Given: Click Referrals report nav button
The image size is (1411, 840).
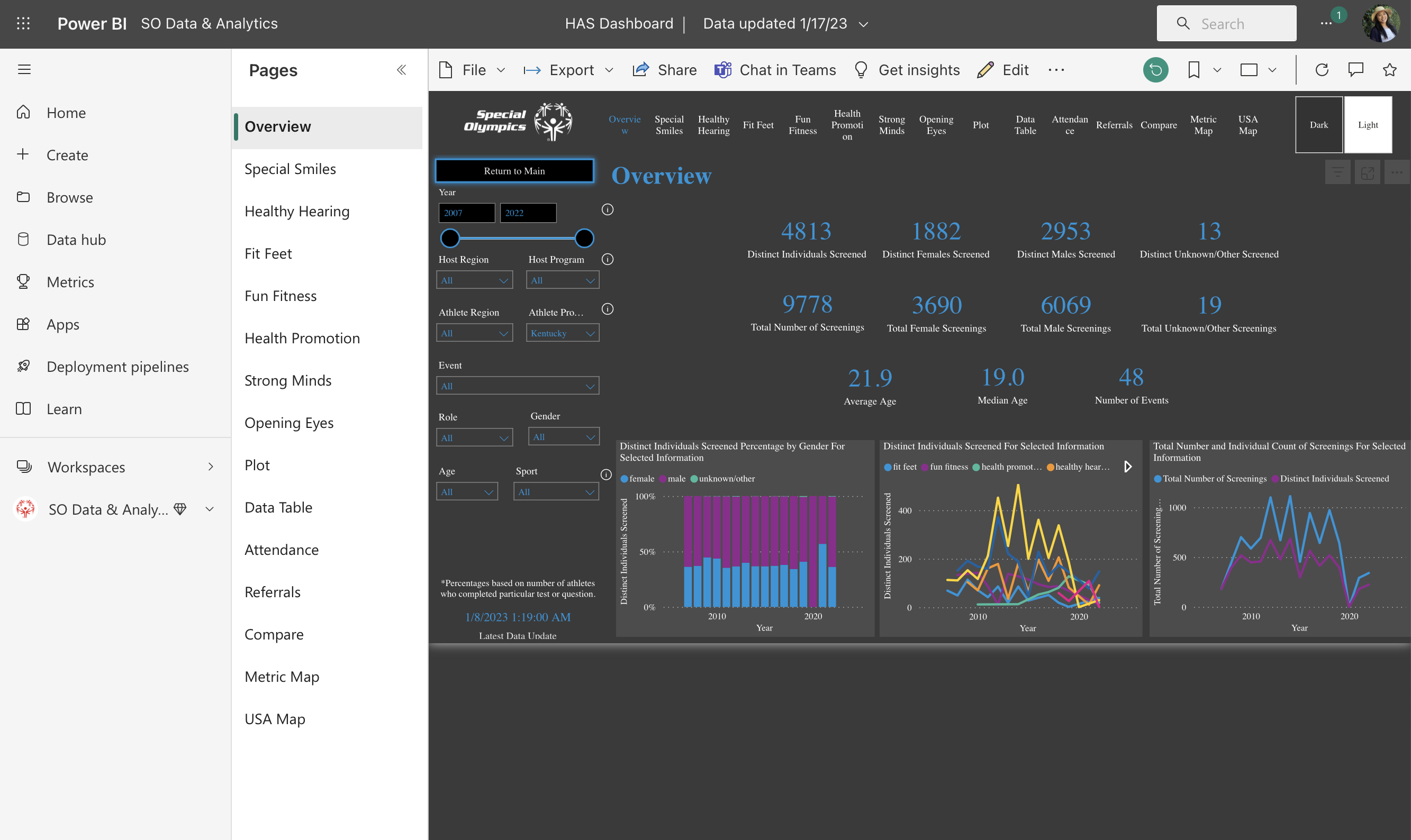Looking at the screenshot, I should point(1114,124).
